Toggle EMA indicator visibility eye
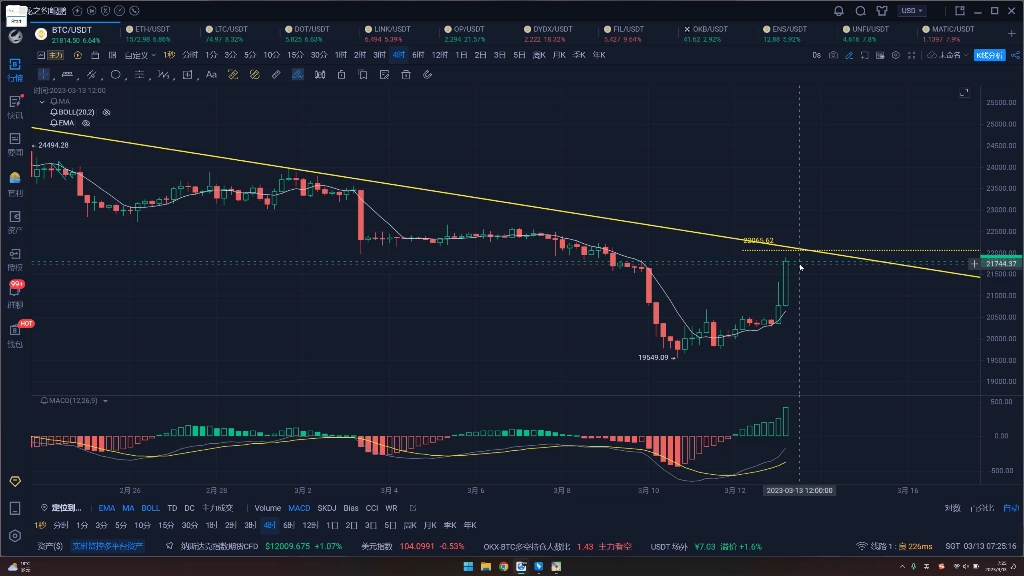The image size is (1024, 576). point(86,123)
